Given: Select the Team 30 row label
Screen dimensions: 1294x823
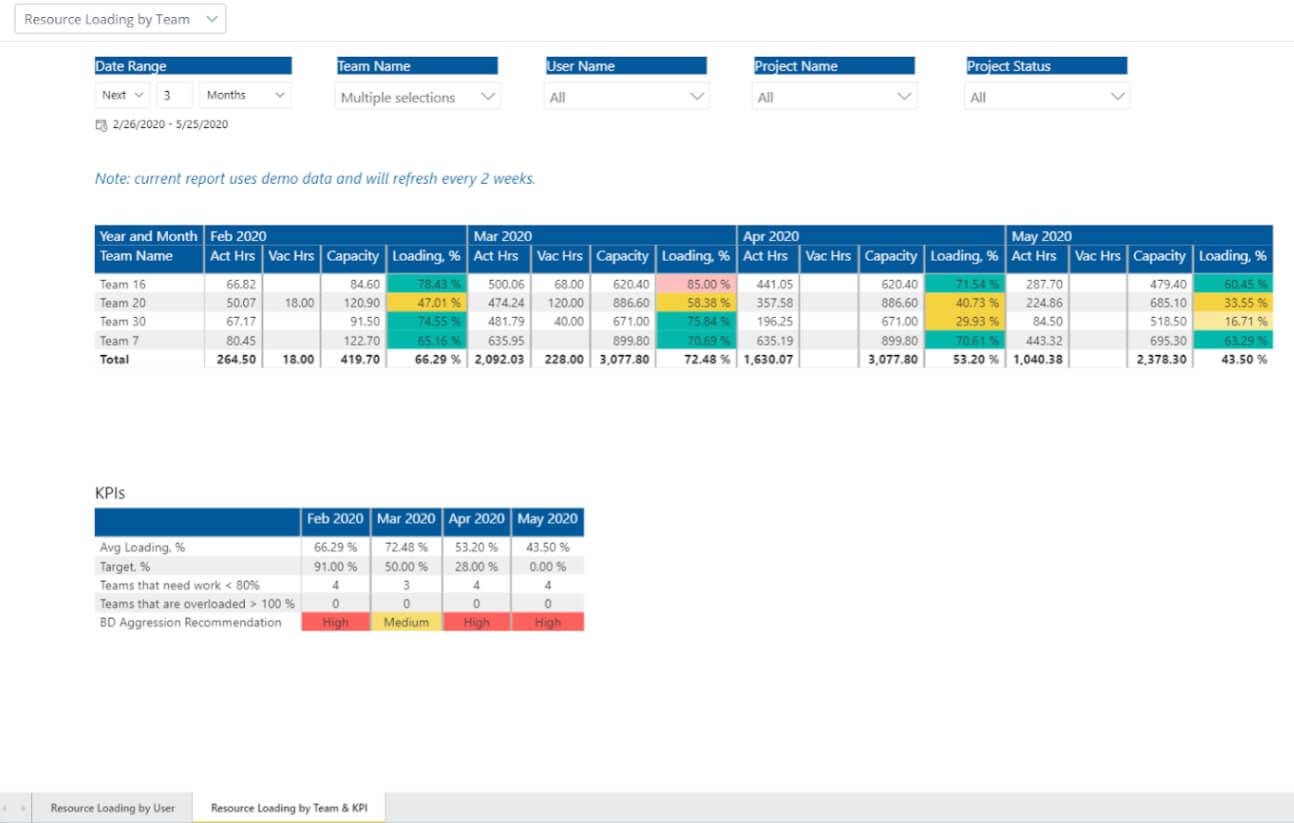Looking at the screenshot, I should (x=123, y=321).
